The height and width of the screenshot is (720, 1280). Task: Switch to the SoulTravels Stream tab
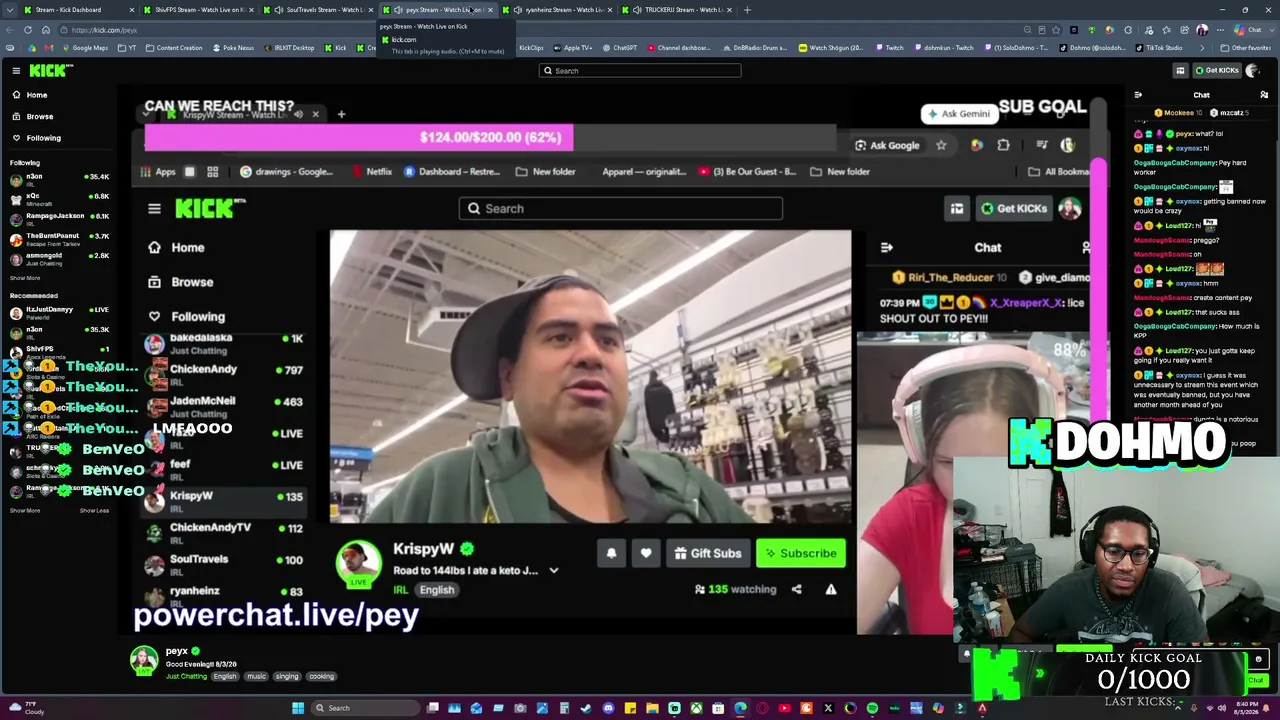(x=317, y=10)
